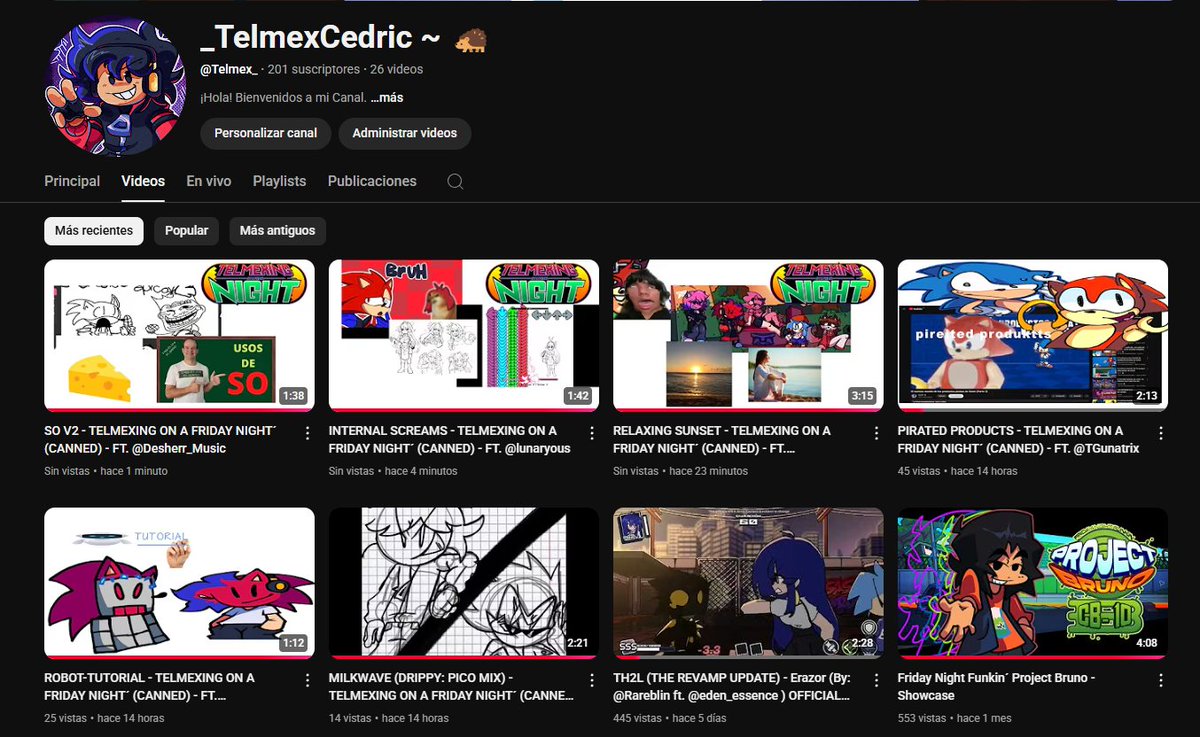Click the 3:15 duration badge
The image size is (1200, 737).
click(862, 396)
